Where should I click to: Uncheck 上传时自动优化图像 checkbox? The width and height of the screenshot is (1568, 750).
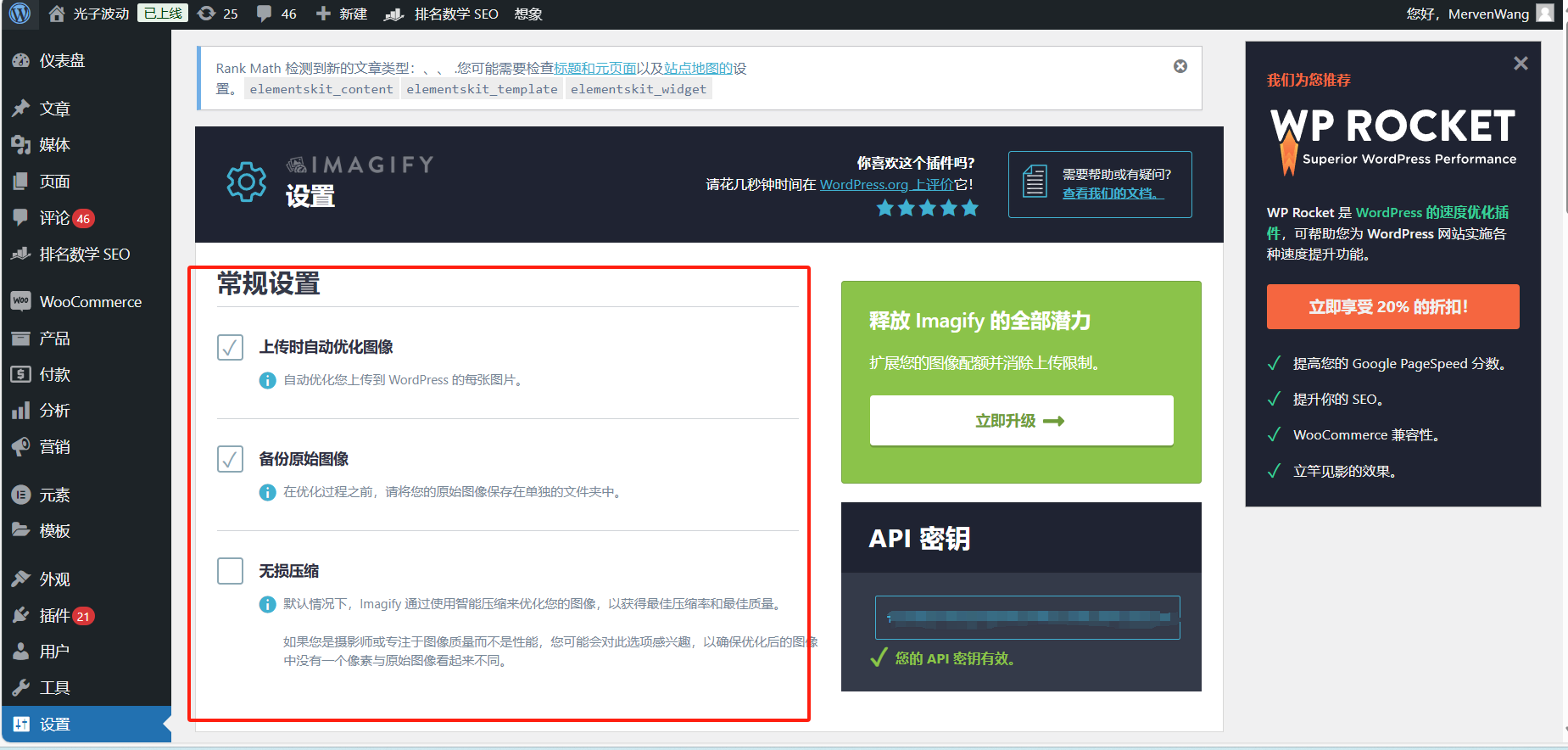[x=230, y=347]
